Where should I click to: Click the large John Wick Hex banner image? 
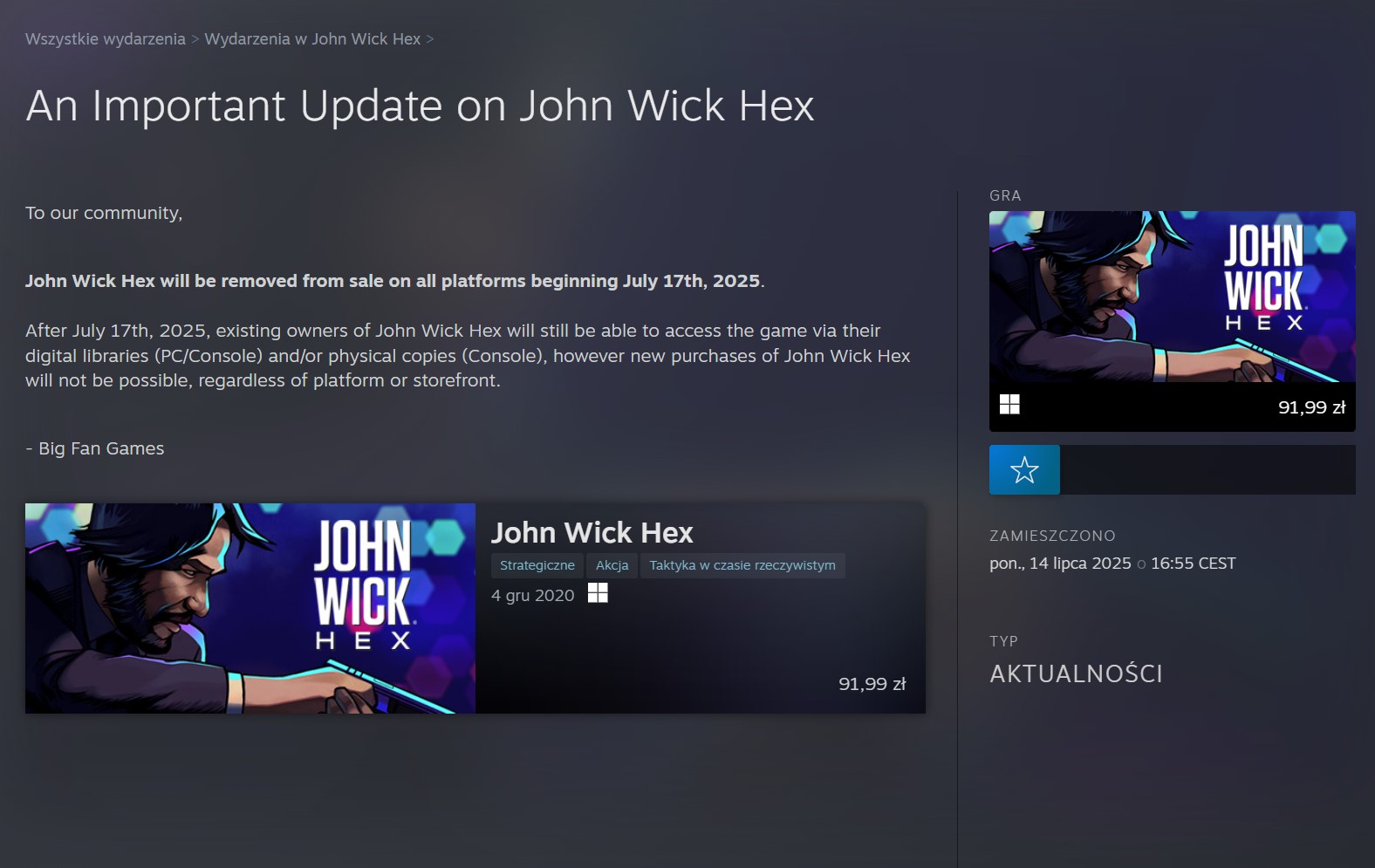point(250,608)
